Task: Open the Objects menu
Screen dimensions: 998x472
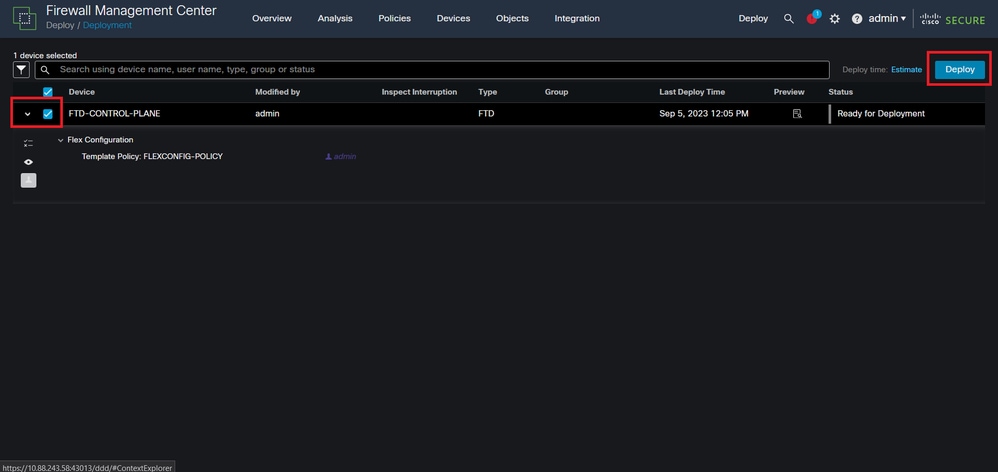Action: 512,18
